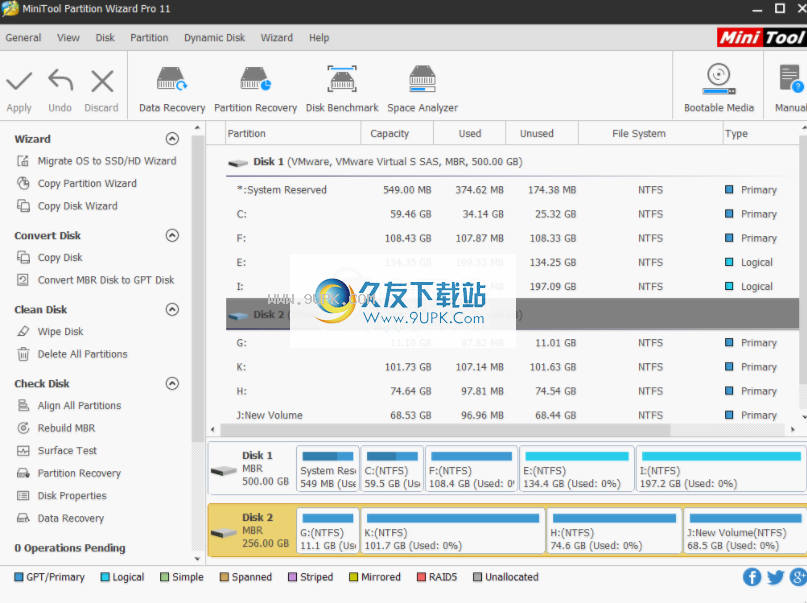This screenshot has width=807, height=603.
Task: Start the Migrate OS to SSD/HD Wizard
Action: pos(107,161)
